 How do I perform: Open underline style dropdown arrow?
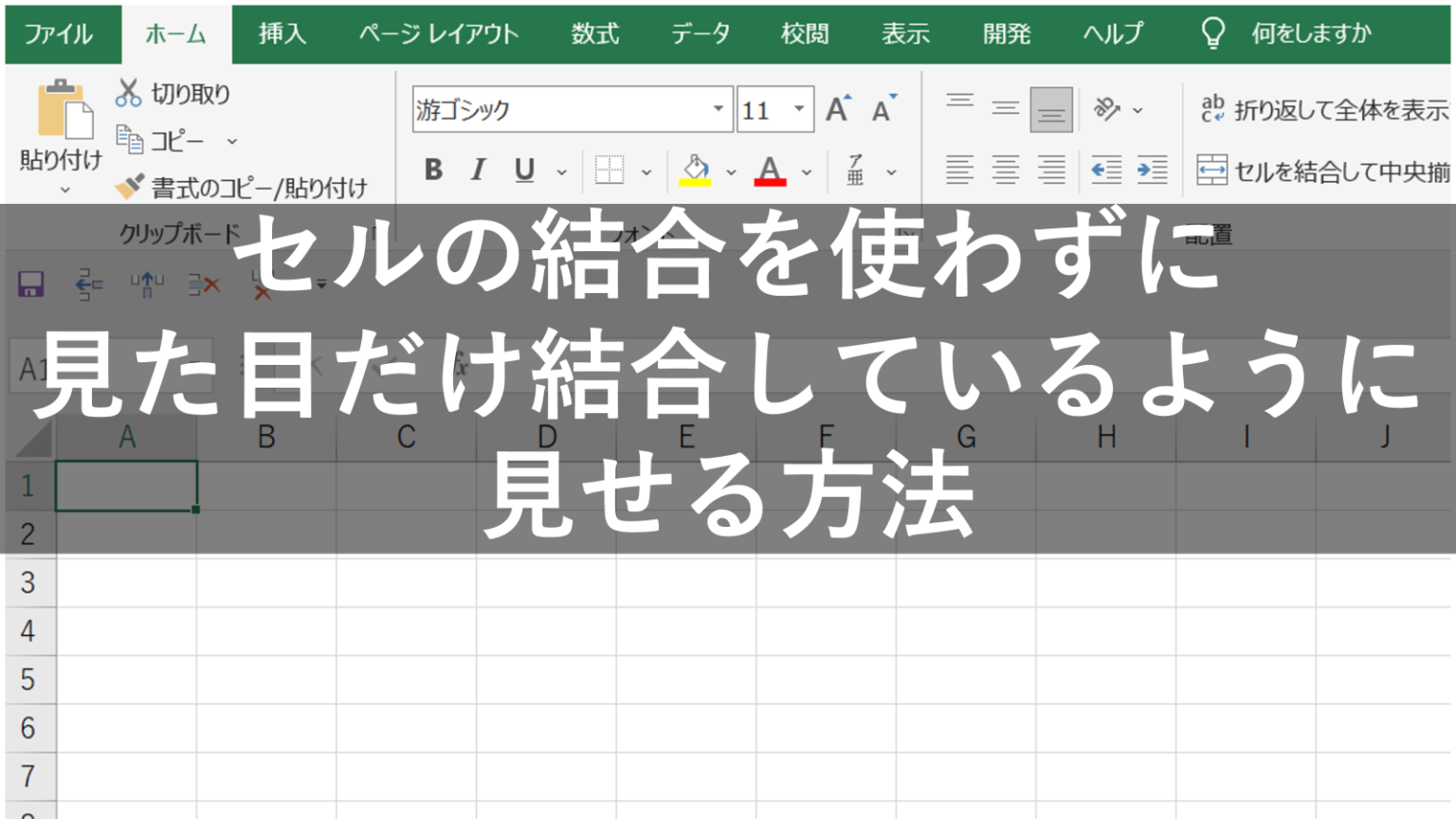(x=561, y=173)
